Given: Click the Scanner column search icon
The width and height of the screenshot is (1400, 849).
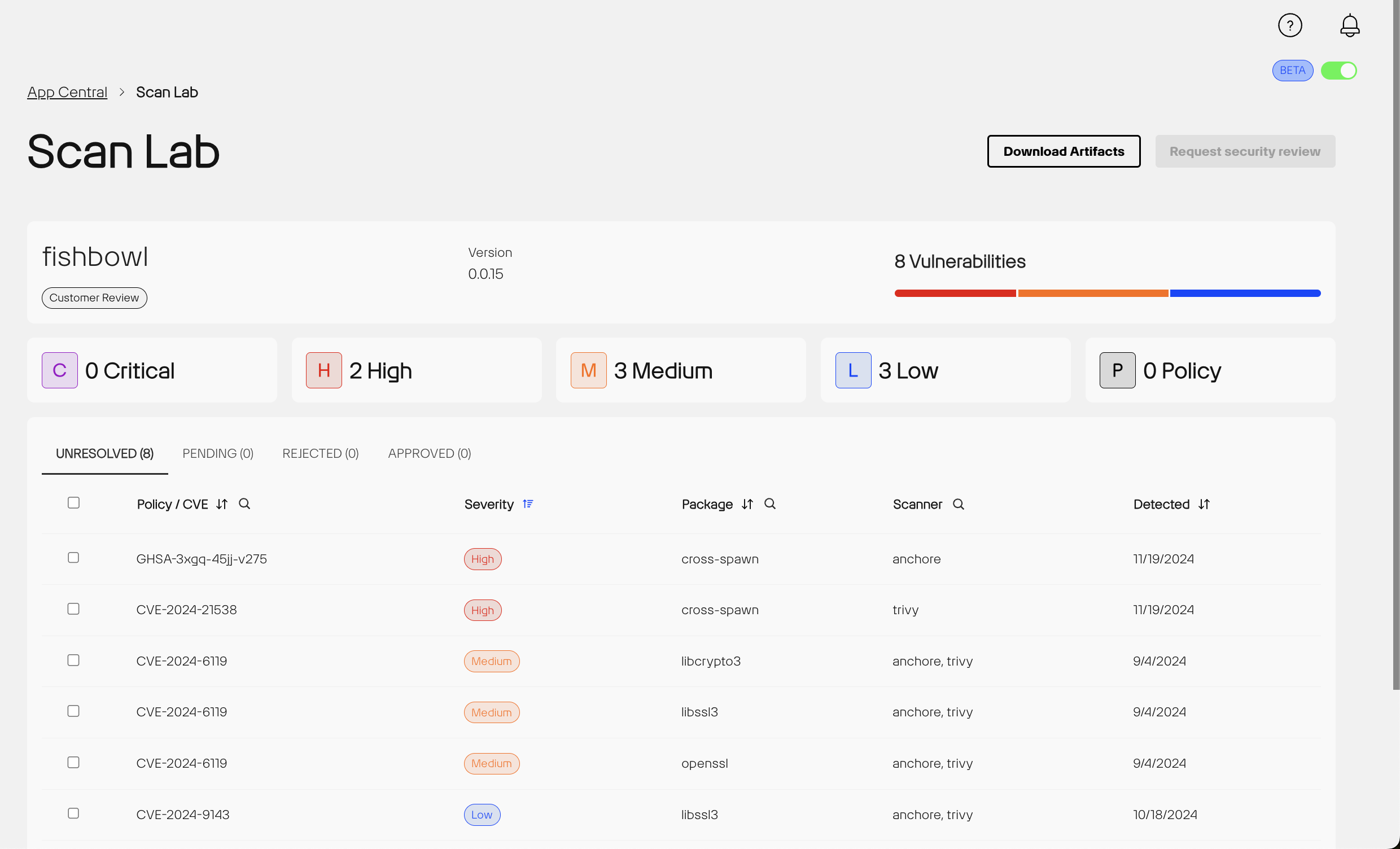Looking at the screenshot, I should [x=957, y=504].
